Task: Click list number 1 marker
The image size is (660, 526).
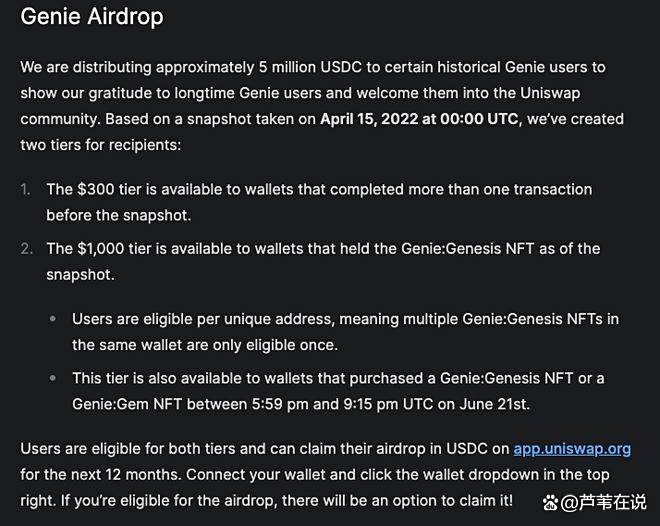Action: (x=27, y=189)
